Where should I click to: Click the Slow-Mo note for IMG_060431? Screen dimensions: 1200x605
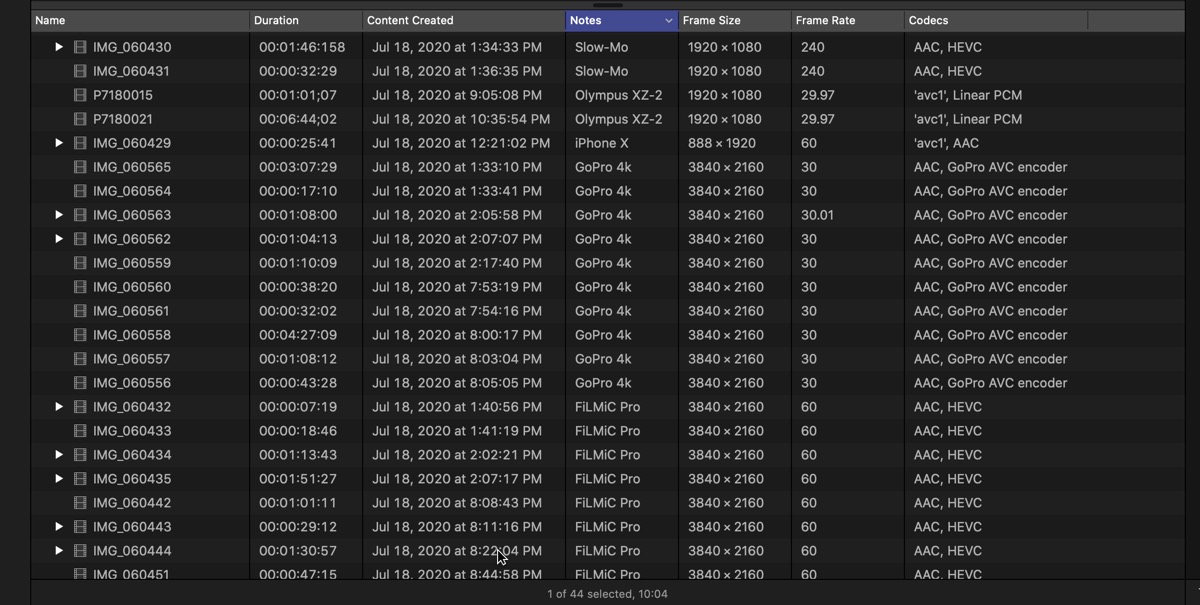click(602, 71)
